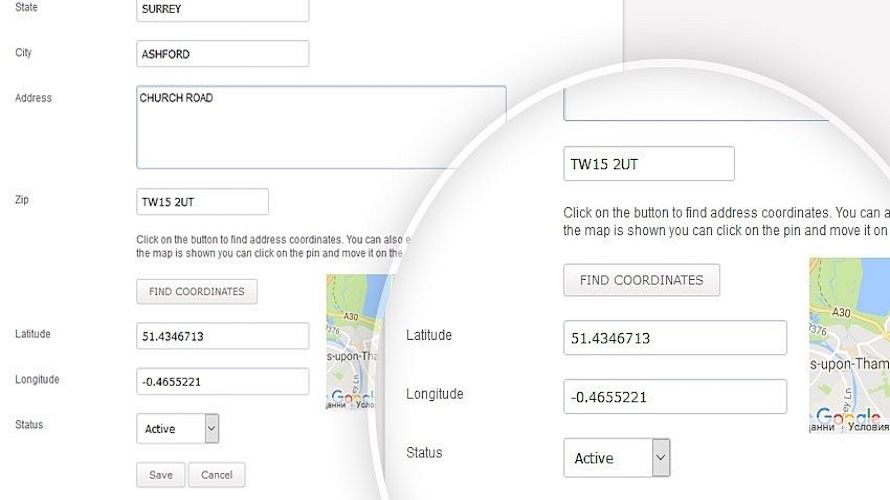Click the State label on the left
The height and width of the screenshot is (500, 890).
pyautogui.click(x=26, y=7)
